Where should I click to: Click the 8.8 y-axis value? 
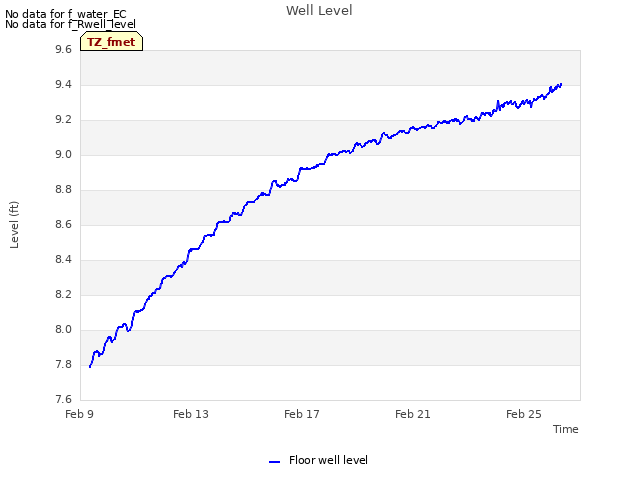point(63,190)
